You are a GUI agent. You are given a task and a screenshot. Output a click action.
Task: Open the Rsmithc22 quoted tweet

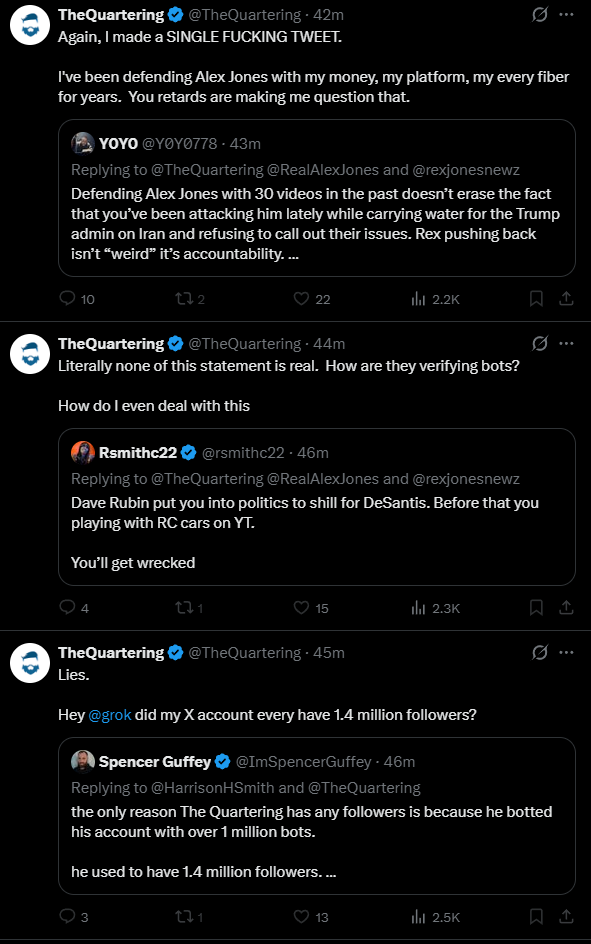coord(317,507)
